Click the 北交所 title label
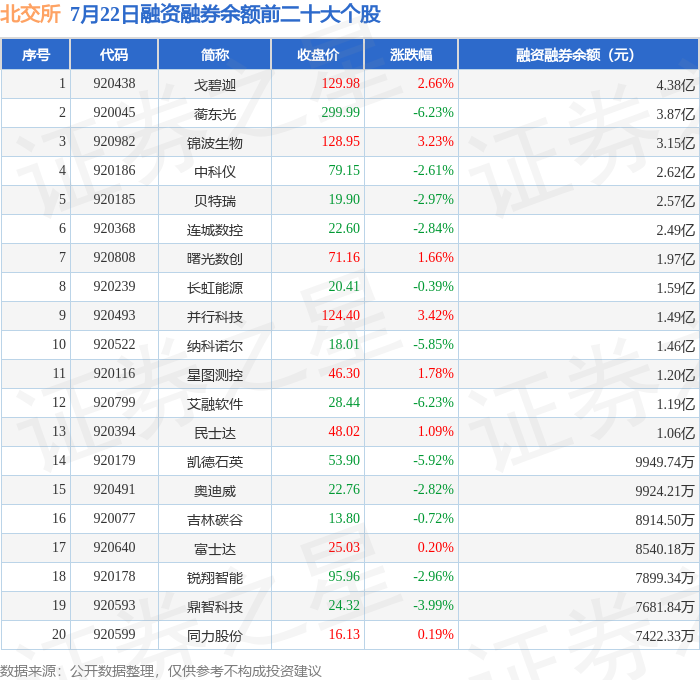Screen dimensions: 700x680 (x=30, y=13)
